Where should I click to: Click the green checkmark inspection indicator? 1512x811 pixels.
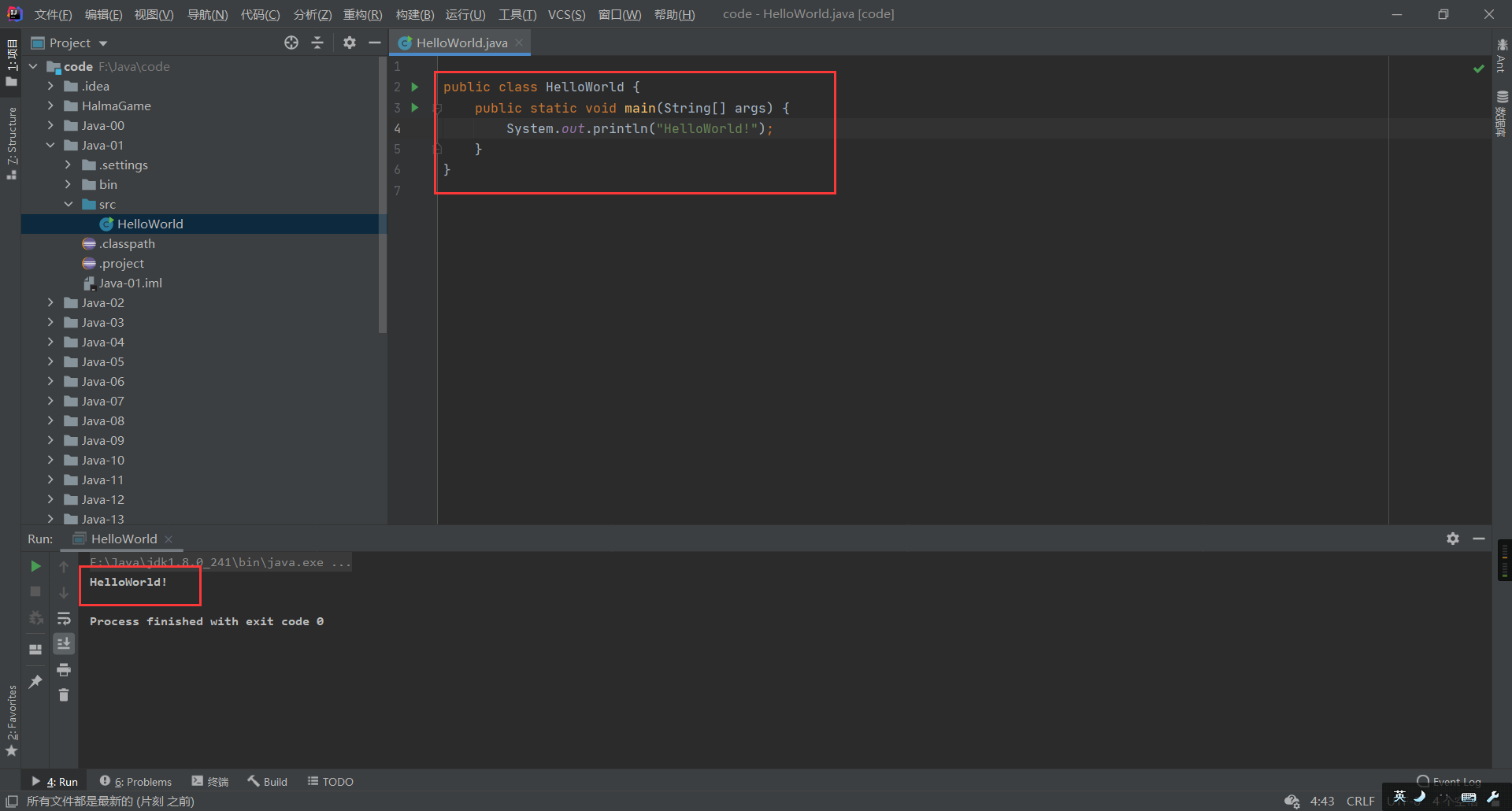pos(1479,69)
